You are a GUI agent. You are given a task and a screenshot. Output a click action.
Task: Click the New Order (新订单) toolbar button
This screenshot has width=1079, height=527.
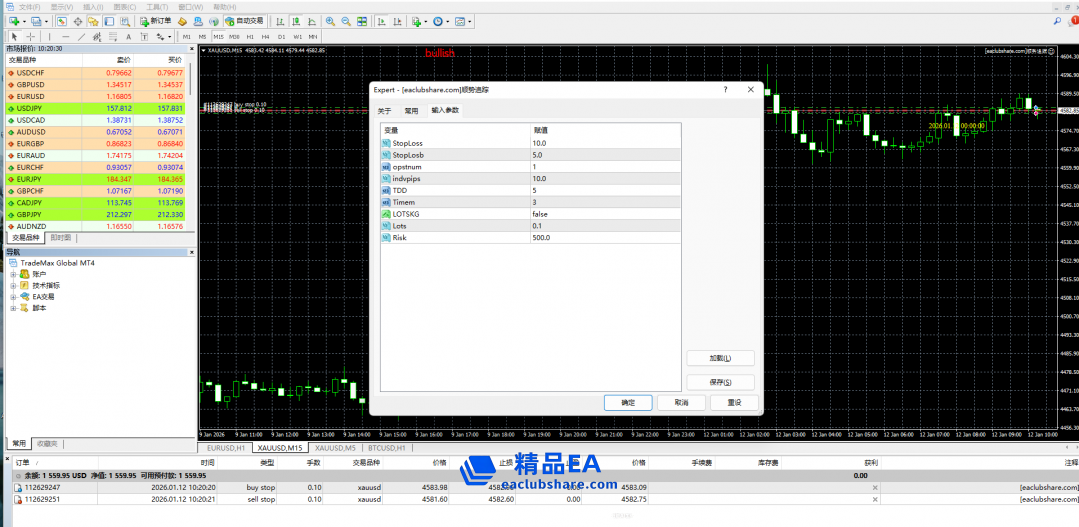click(x=155, y=21)
